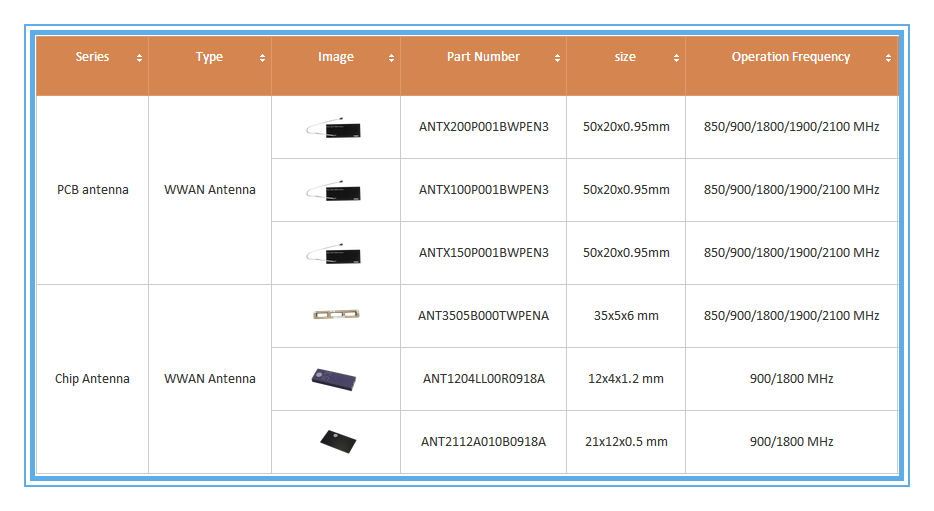Select part number ANT2112A010B0918A
Image resolution: width=934 pixels, height=511 pixels.
click(483, 442)
